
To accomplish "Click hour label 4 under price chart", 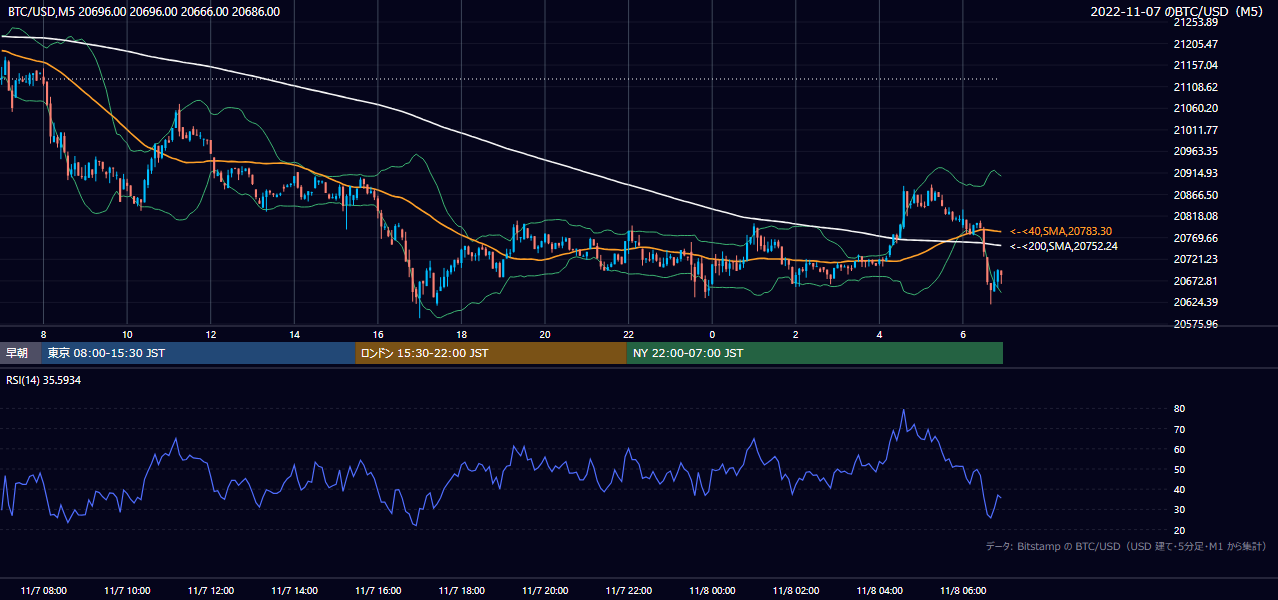I will tap(879, 334).
